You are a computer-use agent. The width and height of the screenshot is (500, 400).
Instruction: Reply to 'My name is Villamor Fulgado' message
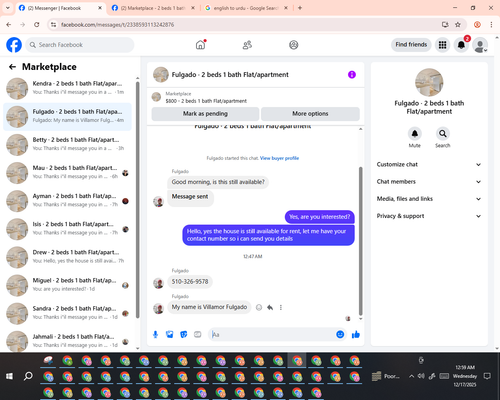270,307
